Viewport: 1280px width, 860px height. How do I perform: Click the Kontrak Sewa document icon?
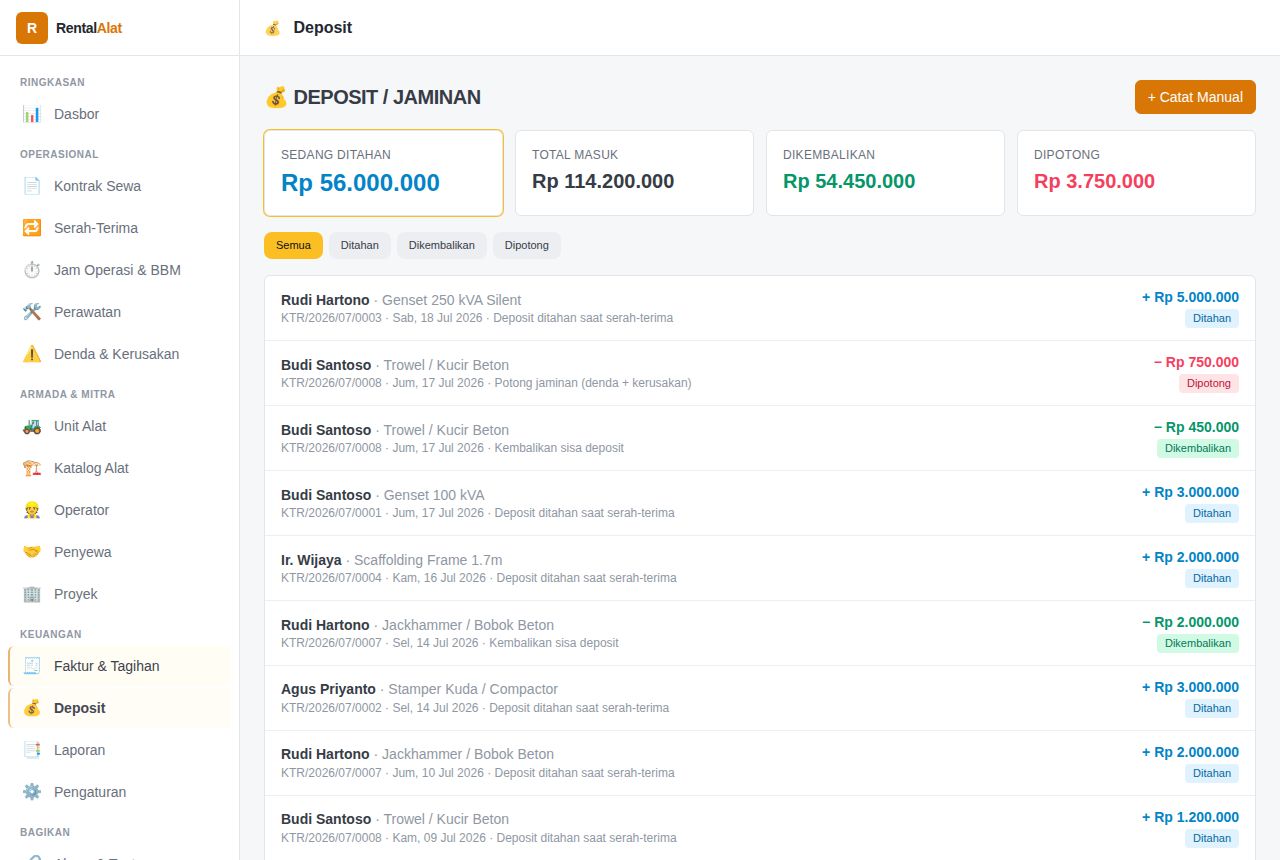point(32,186)
